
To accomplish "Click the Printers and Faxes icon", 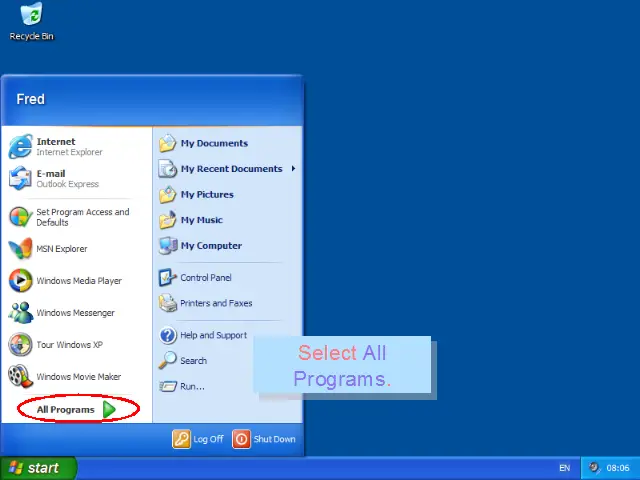I will [x=167, y=303].
